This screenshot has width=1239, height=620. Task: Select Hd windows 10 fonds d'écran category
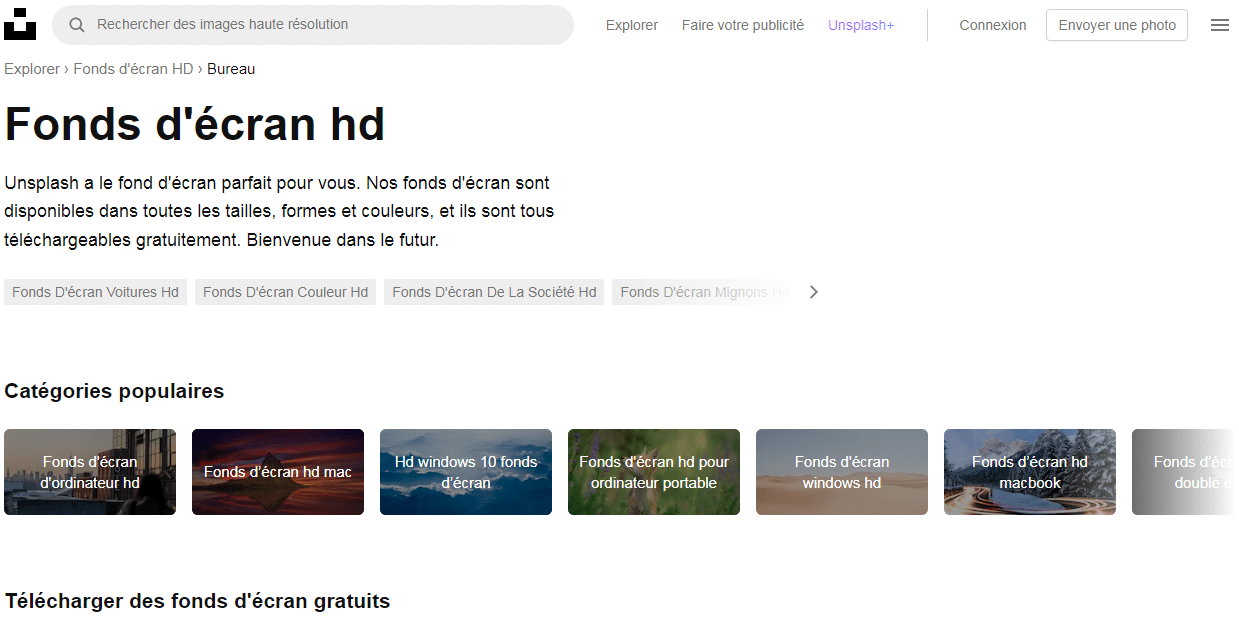(466, 472)
